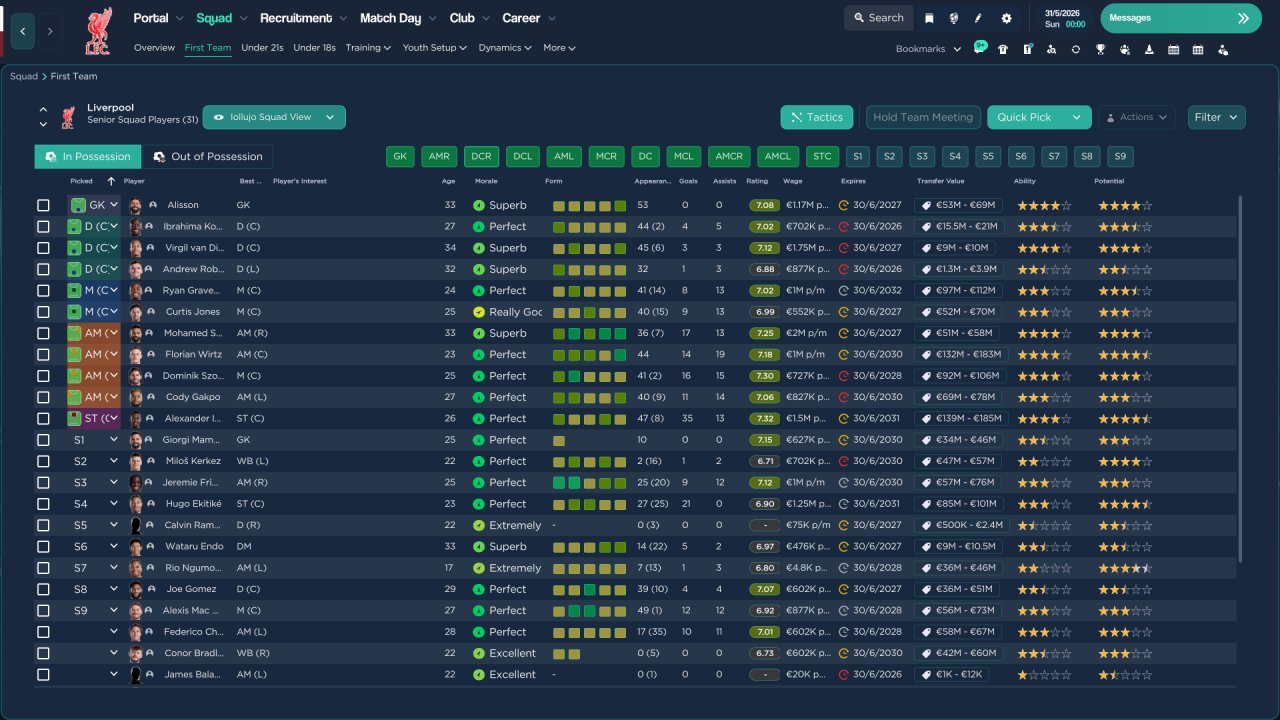Tick the checkbox for Florian Wirtz

pyautogui.click(x=43, y=354)
